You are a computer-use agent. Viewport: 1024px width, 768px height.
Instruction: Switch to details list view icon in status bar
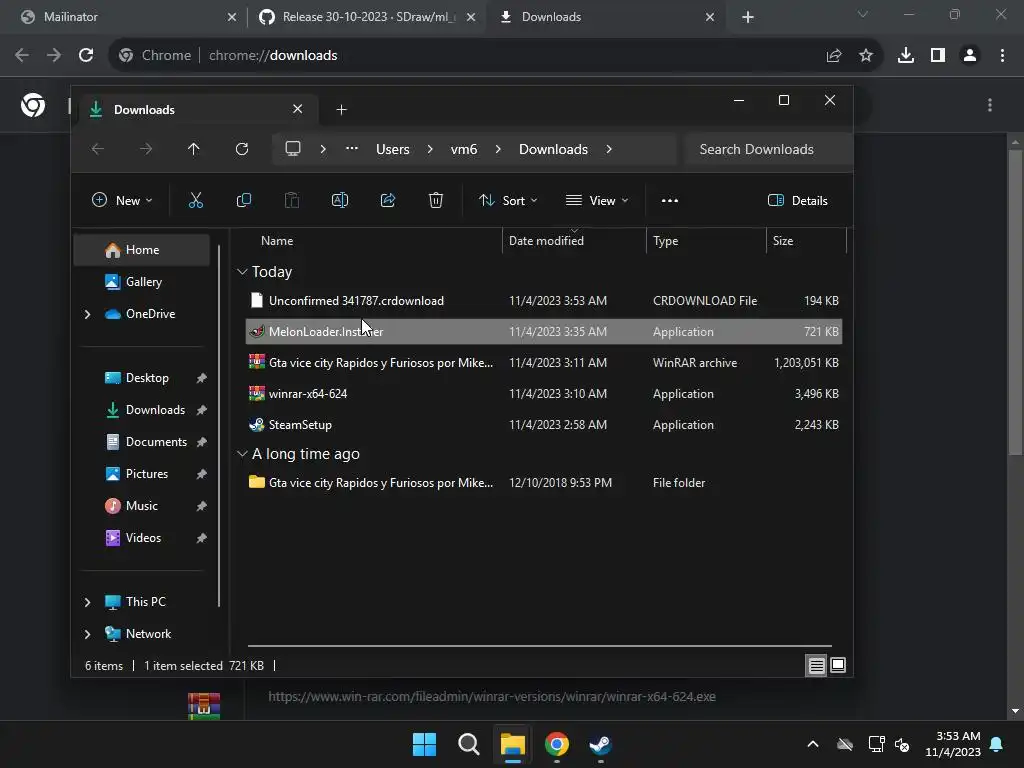[x=816, y=665]
